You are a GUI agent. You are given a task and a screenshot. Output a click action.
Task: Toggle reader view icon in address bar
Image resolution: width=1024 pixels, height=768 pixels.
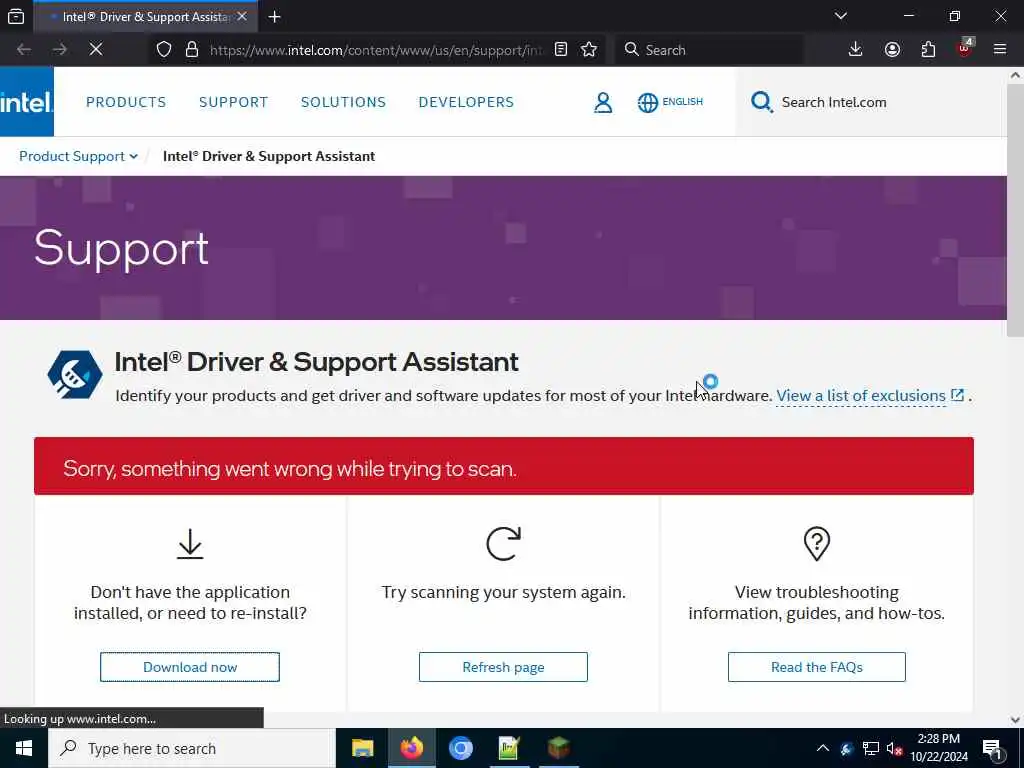tap(561, 50)
